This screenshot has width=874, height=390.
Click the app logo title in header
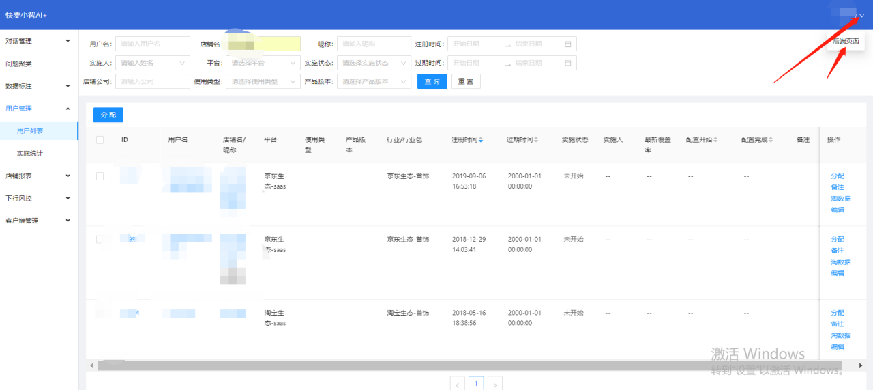[26, 15]
